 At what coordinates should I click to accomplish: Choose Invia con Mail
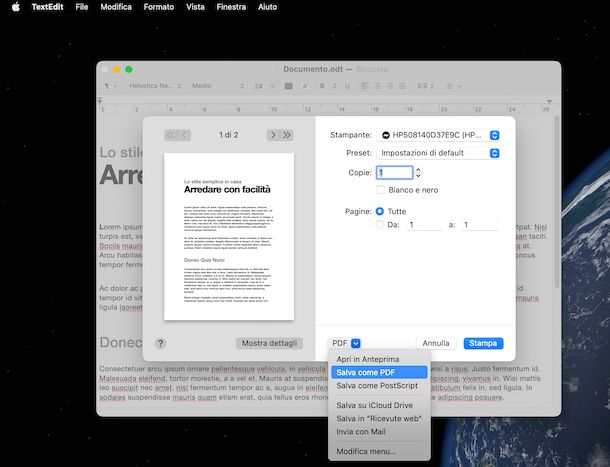[379, 432]
